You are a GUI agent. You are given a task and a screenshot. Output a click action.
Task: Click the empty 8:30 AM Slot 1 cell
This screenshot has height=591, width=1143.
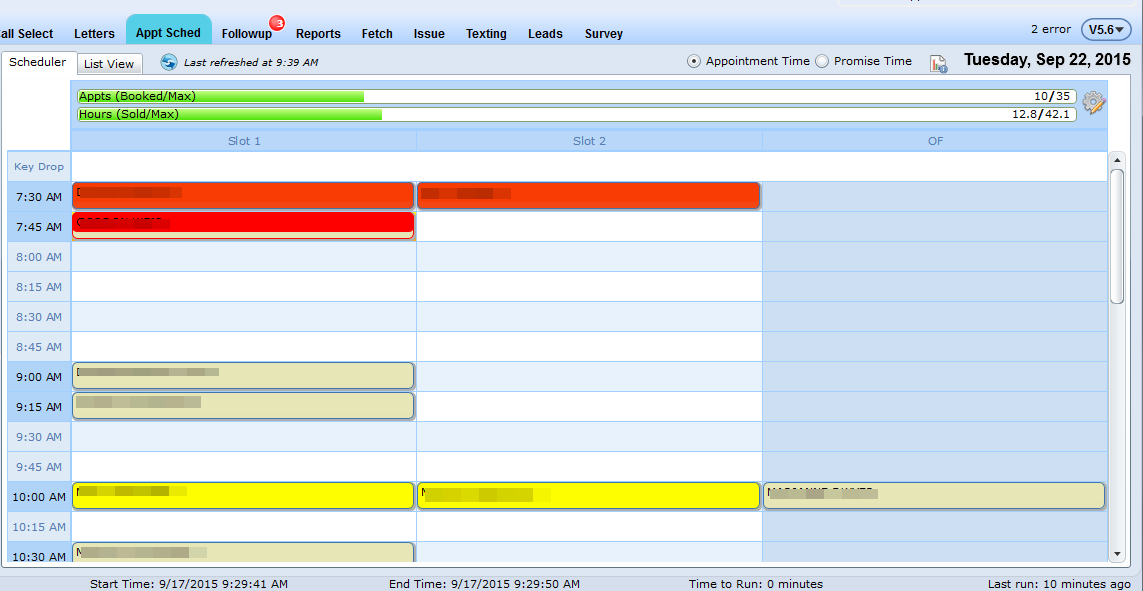[x=243, y=317]
